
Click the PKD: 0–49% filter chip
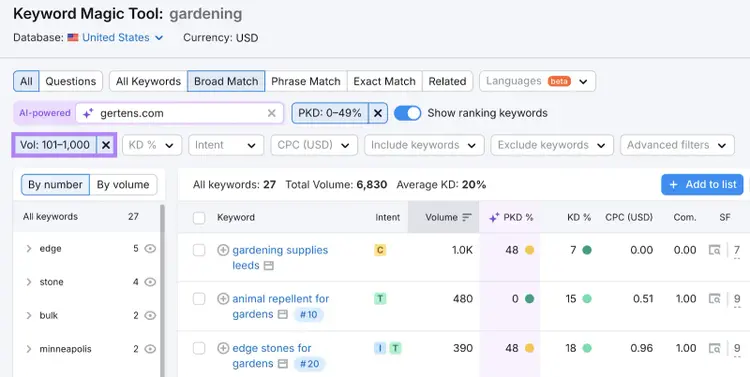click(330, 113)
